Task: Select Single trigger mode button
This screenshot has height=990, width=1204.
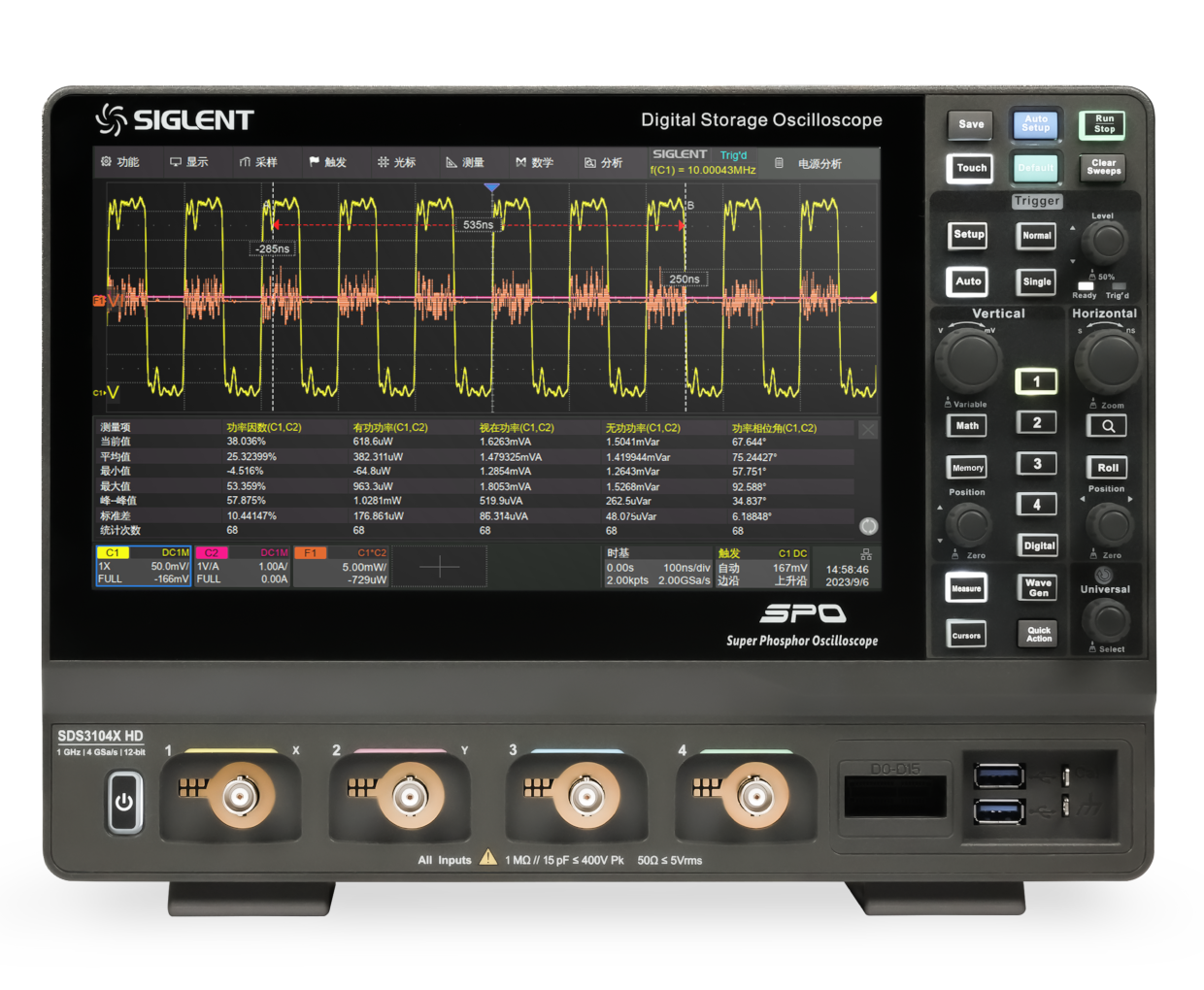Action: pos(1037,282)
